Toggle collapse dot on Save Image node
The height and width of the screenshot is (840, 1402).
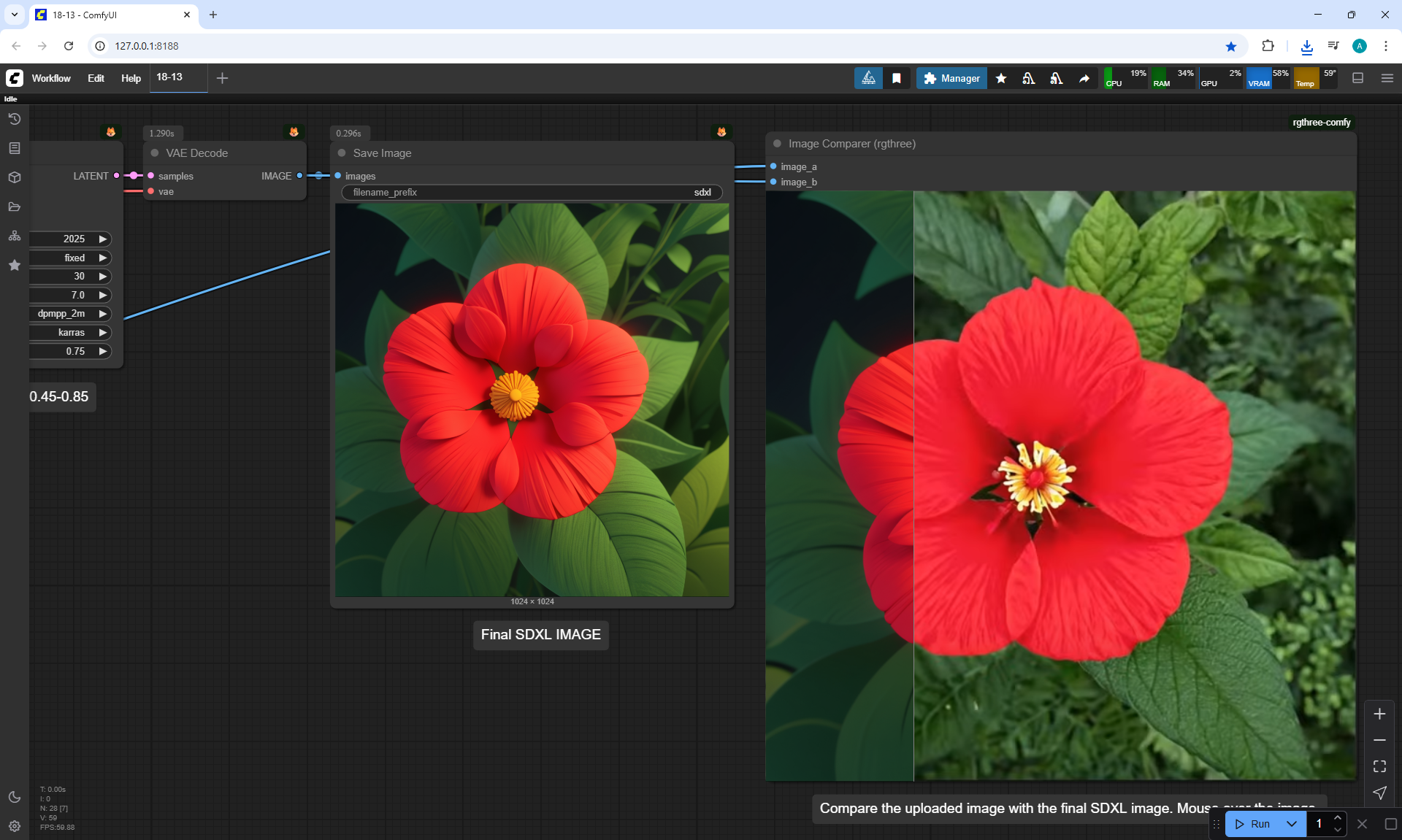point(342,153)
